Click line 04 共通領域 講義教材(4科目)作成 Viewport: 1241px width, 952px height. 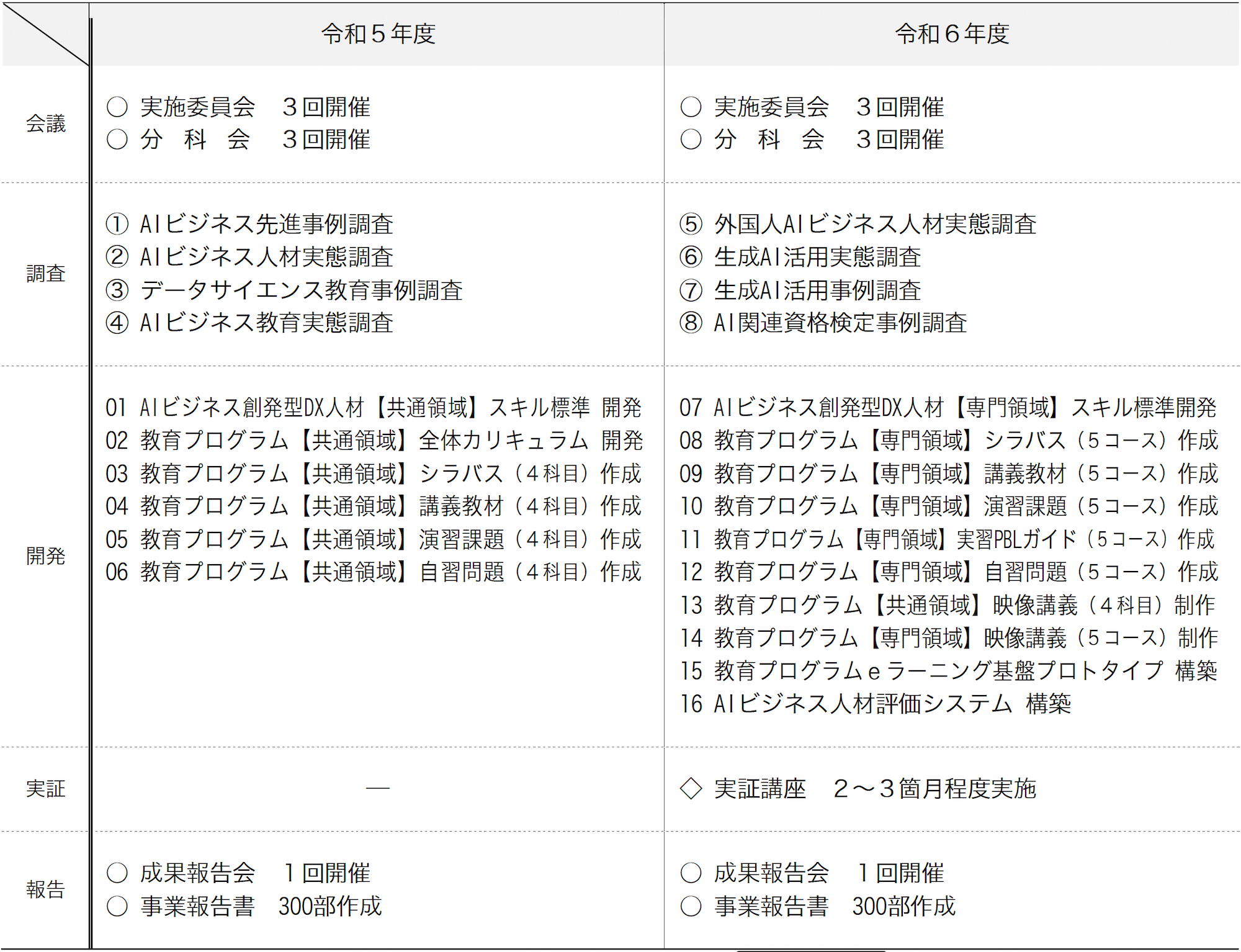coord(374,506)
